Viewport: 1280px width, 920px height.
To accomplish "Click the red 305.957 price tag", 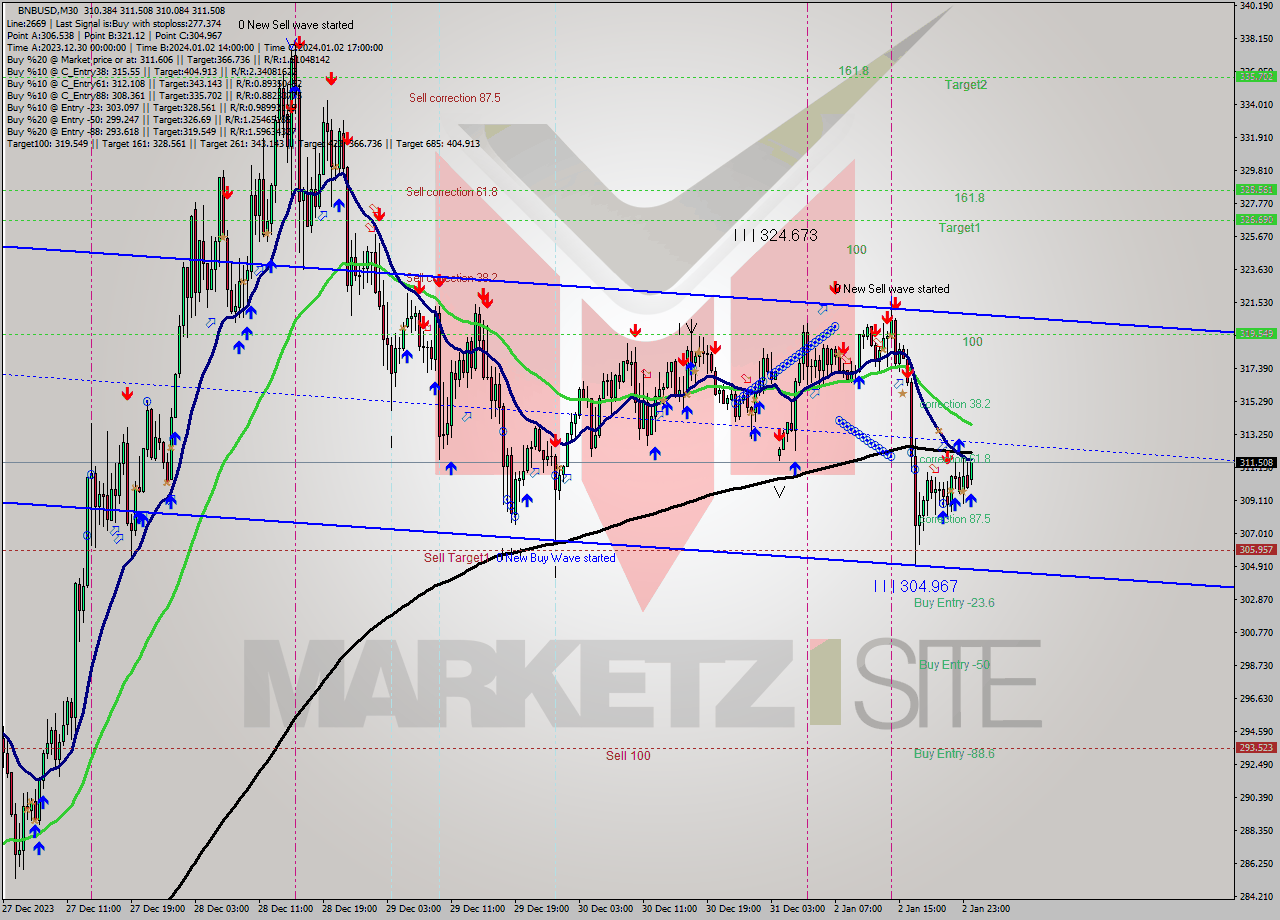I will [x=1256, y=550].
